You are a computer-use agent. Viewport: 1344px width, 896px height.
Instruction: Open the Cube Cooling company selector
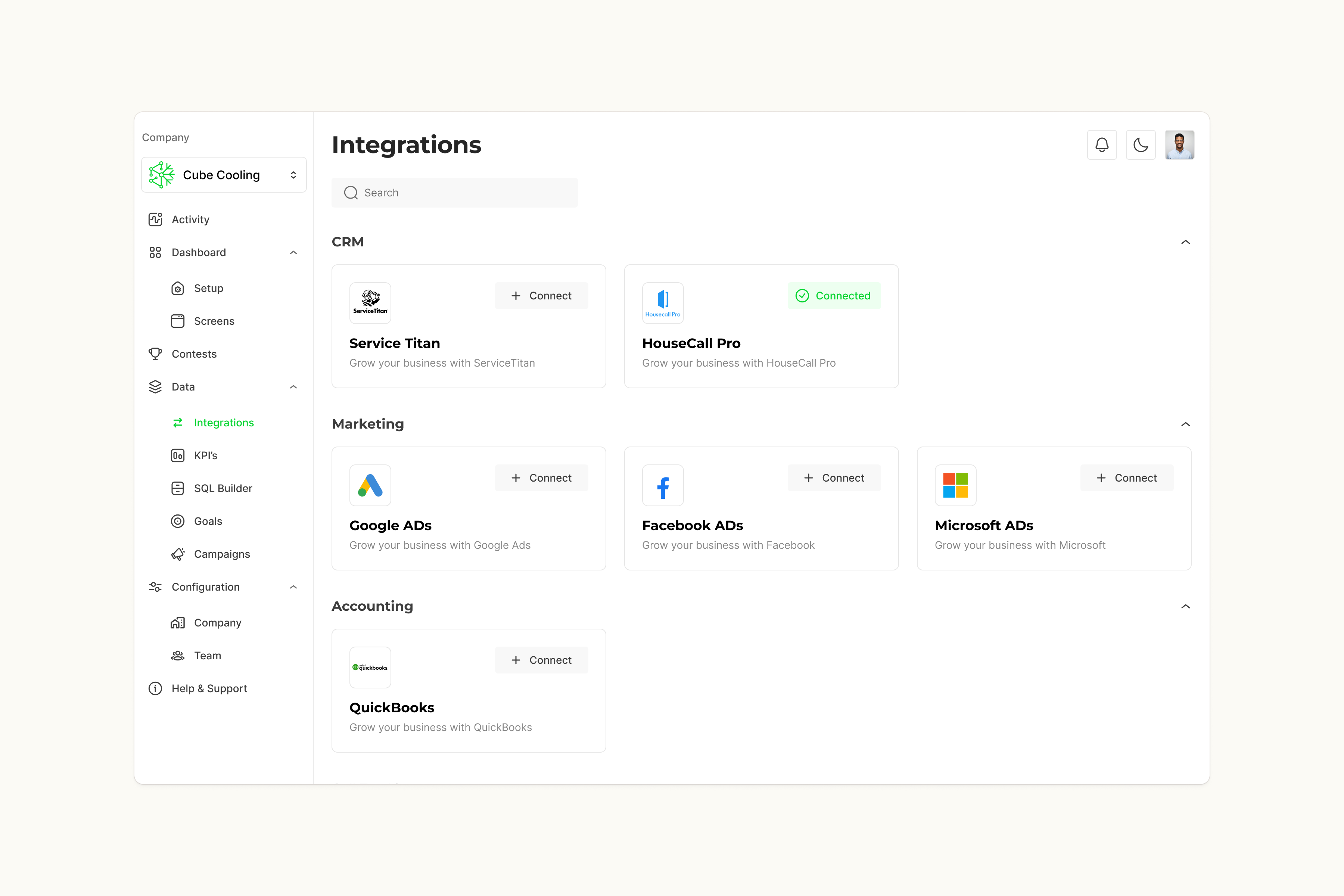coord(224,175)
